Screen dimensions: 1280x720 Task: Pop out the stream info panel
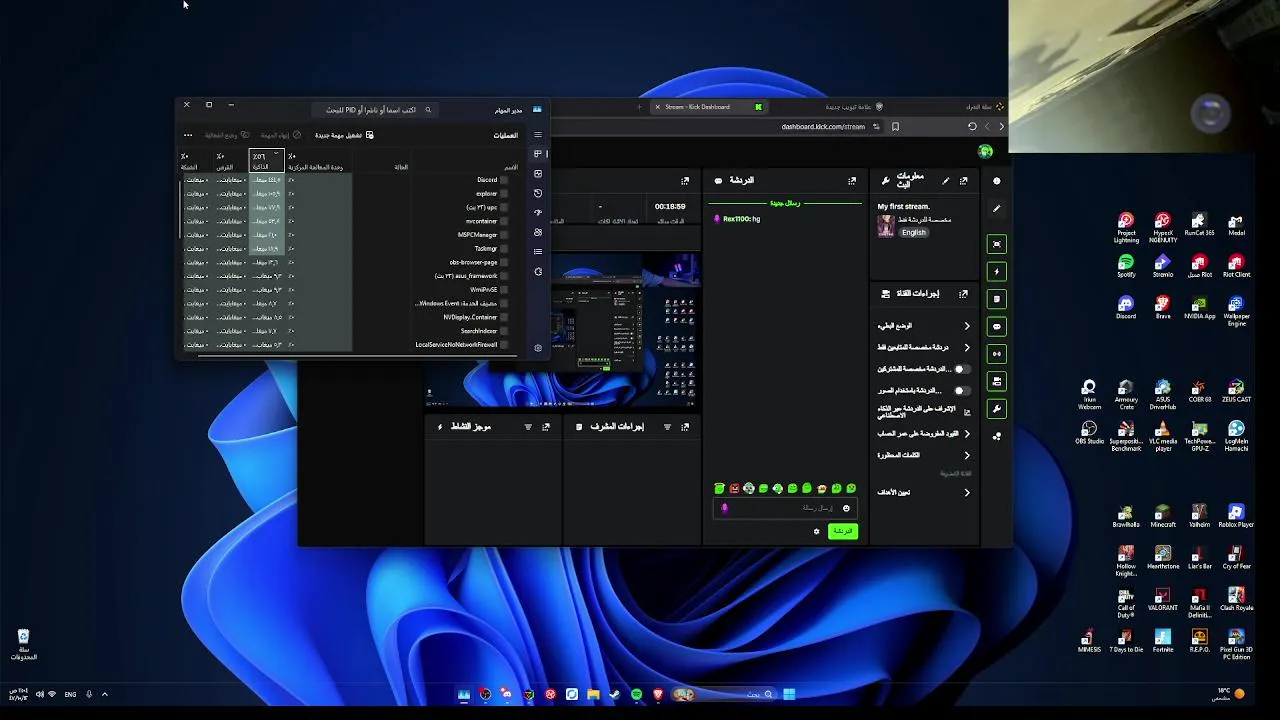pyautogui.click(x=963, y=181)
